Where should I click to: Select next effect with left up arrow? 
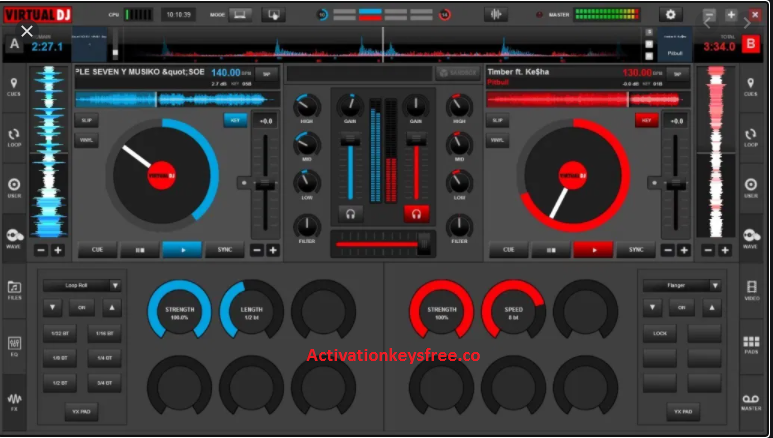112,307
